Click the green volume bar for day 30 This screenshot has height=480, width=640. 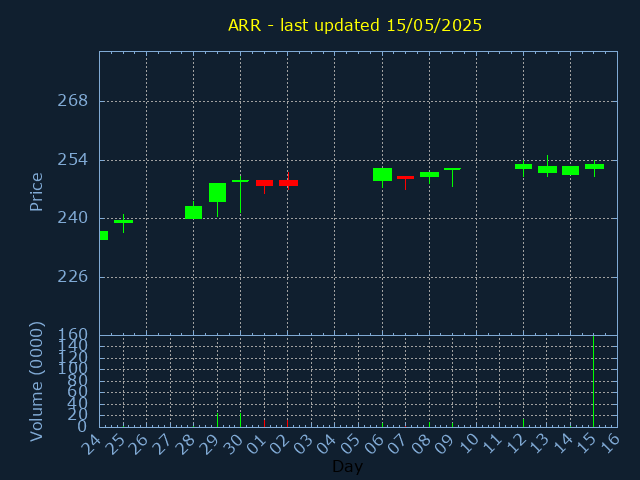click(x=240, y=420)
